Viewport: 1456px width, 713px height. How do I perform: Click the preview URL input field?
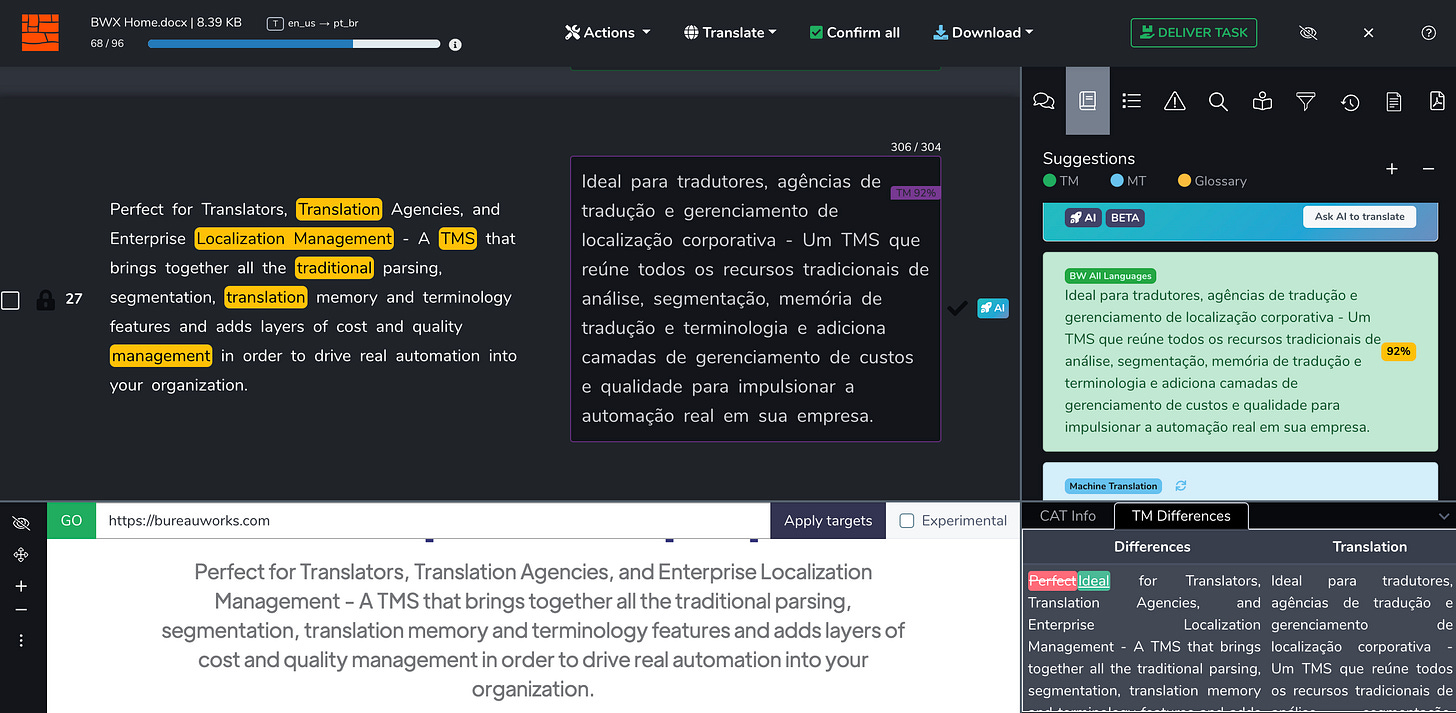(x=433, y=520)
